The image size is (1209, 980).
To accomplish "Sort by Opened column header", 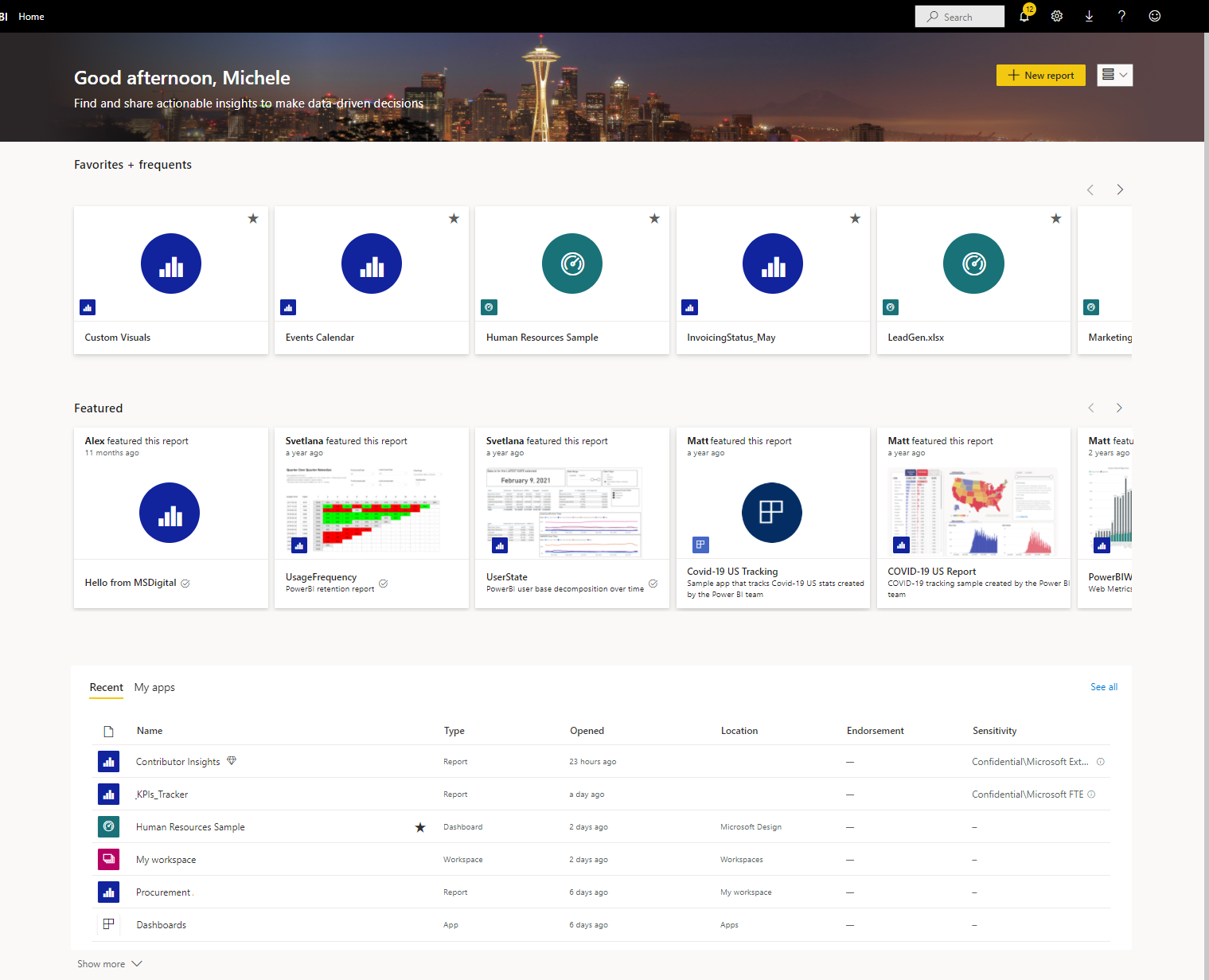I will [x=587, y=731].
